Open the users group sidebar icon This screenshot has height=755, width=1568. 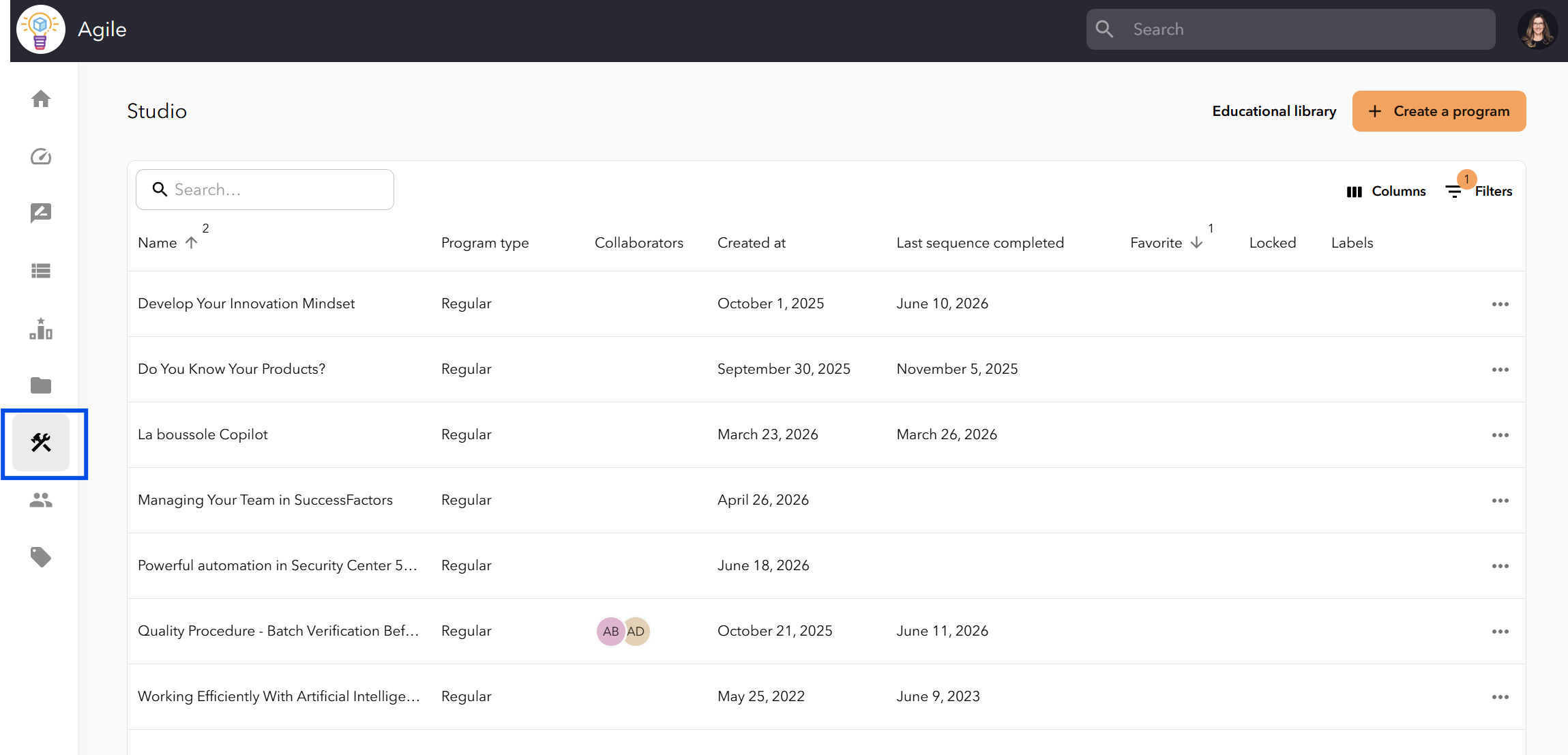tap(41, 501)
